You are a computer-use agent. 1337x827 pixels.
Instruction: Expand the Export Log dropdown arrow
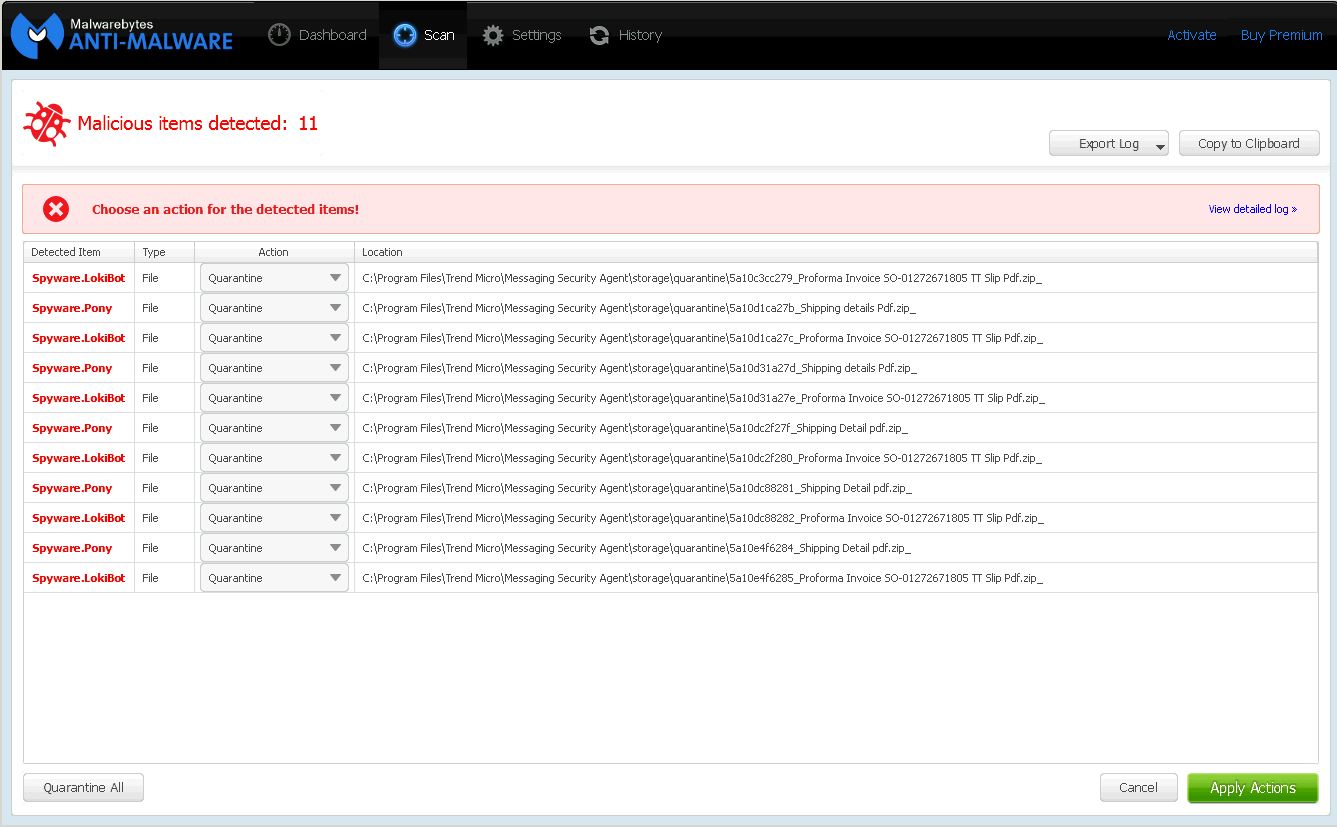[x=1160, y=145]
